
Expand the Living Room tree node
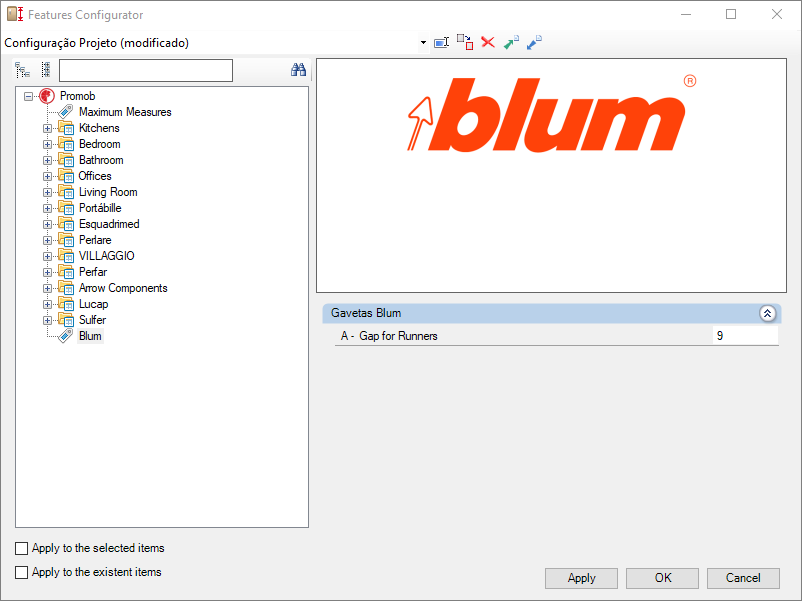pos(47,192)
